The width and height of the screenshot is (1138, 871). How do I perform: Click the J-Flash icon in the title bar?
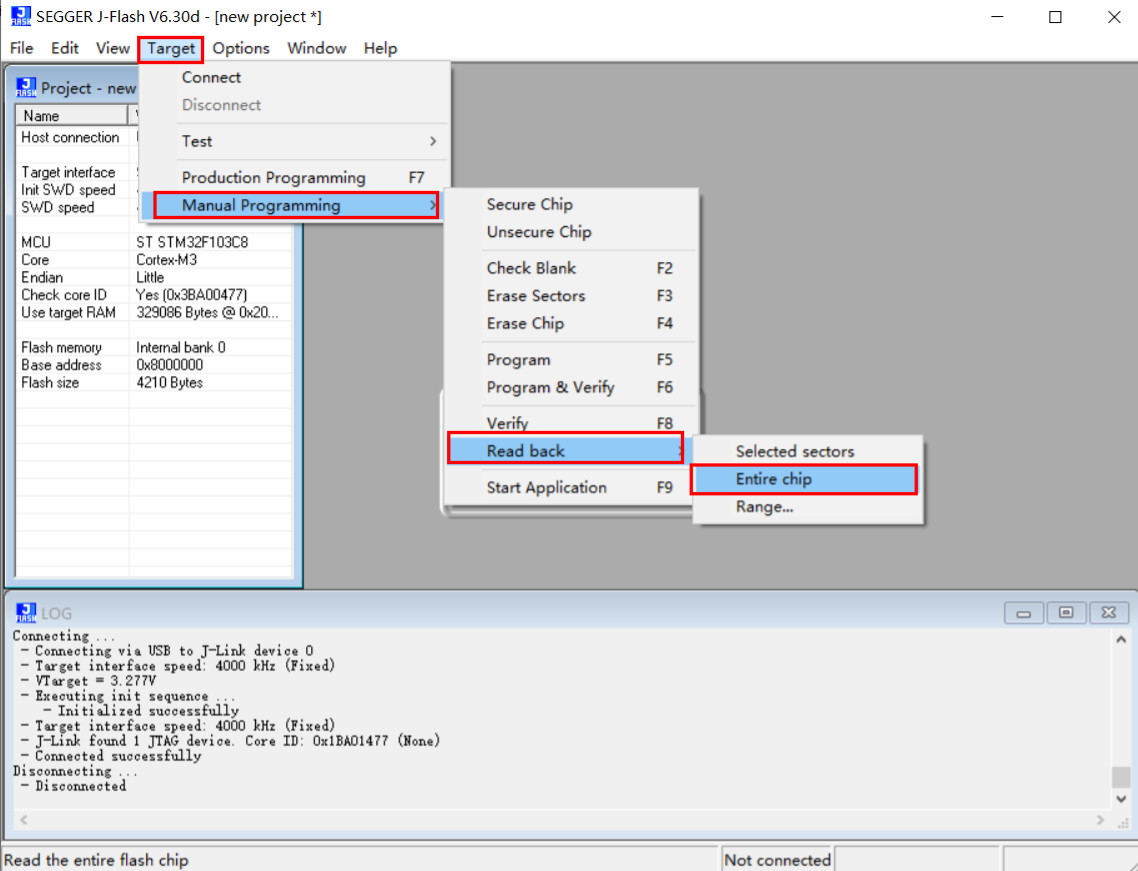20,16
